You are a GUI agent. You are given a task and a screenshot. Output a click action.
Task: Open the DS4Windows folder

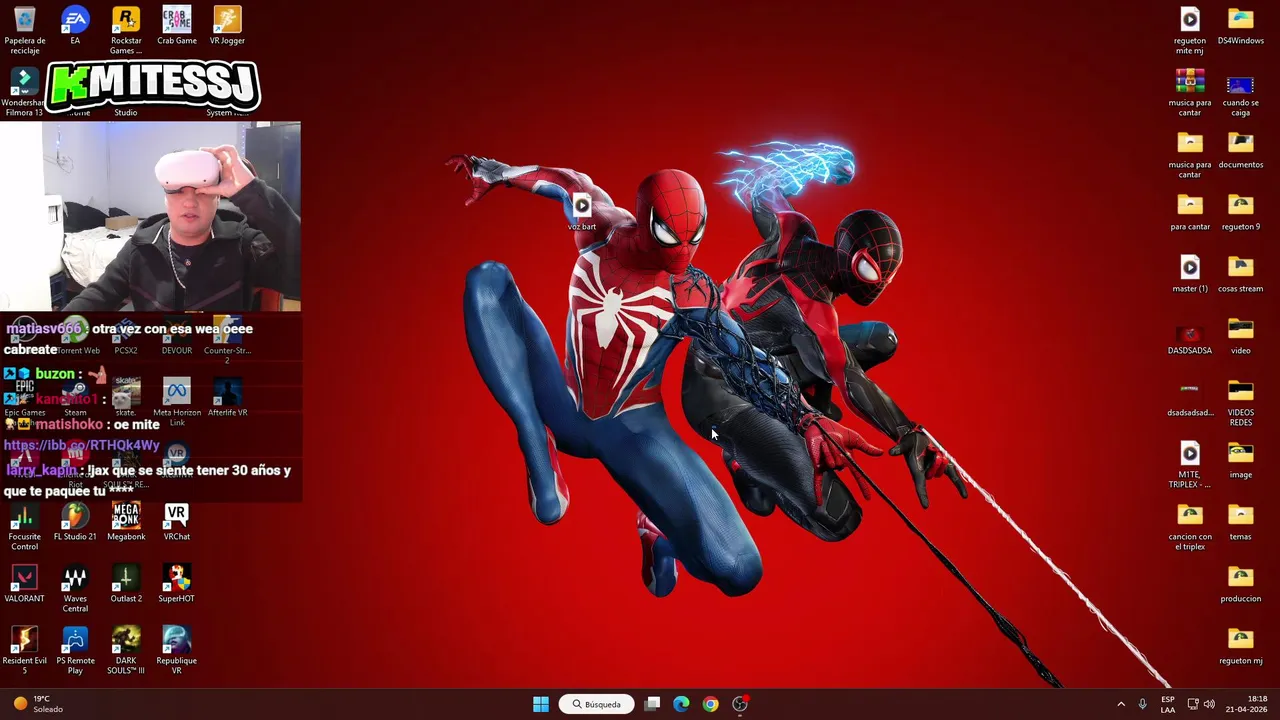[1241, 26]
